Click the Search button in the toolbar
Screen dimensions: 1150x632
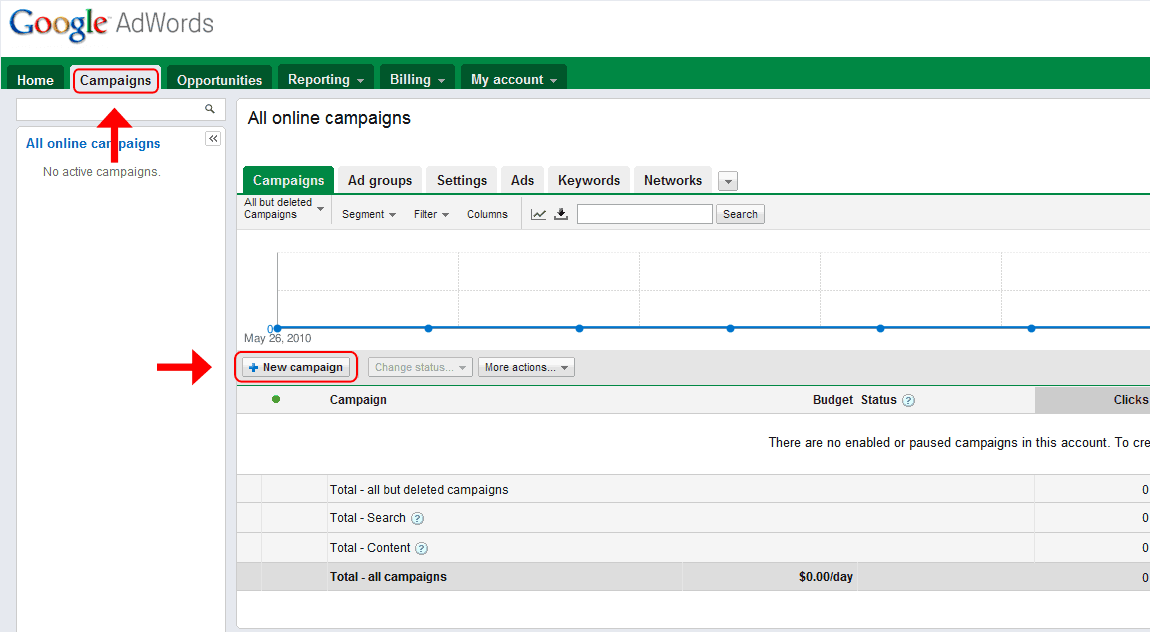click(x=740, y=214)
